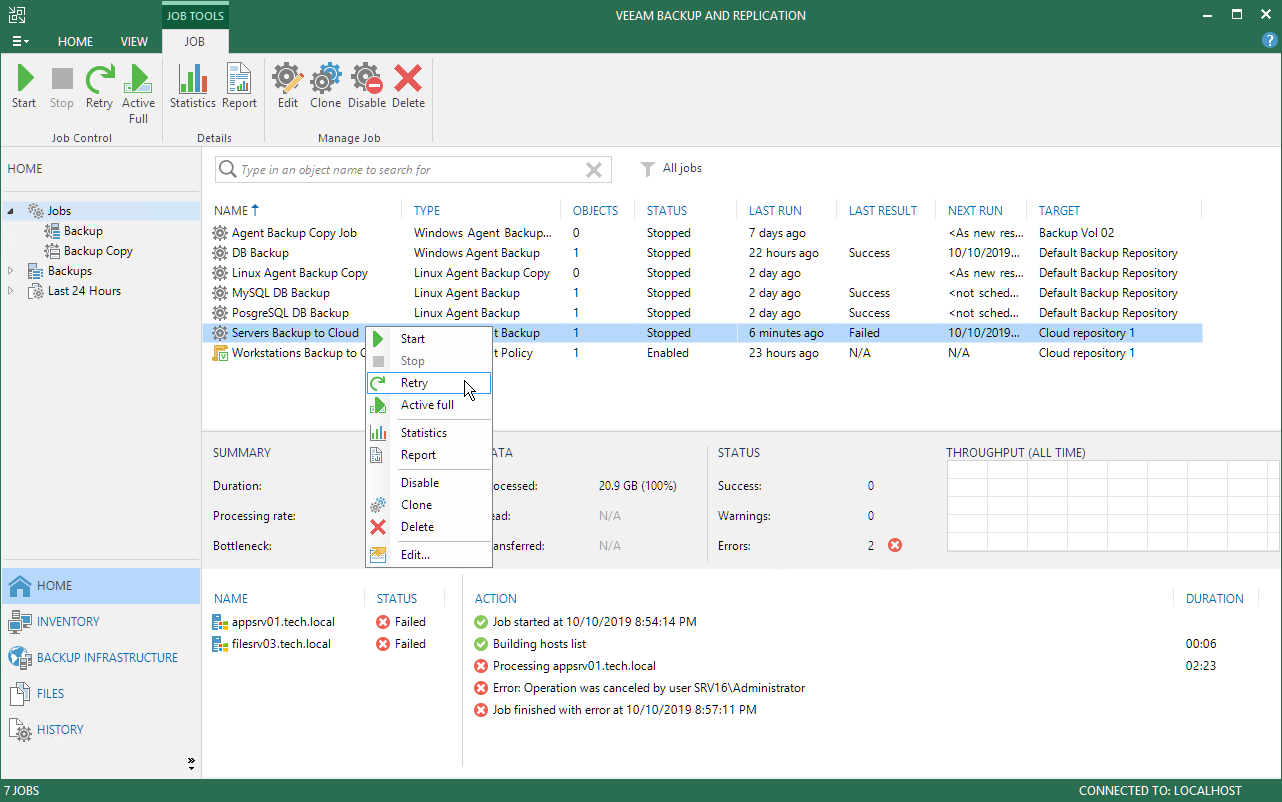Click the 'Job finished with error' action entry
Screen dimensions: 1282x802
(x=624, y=710)
